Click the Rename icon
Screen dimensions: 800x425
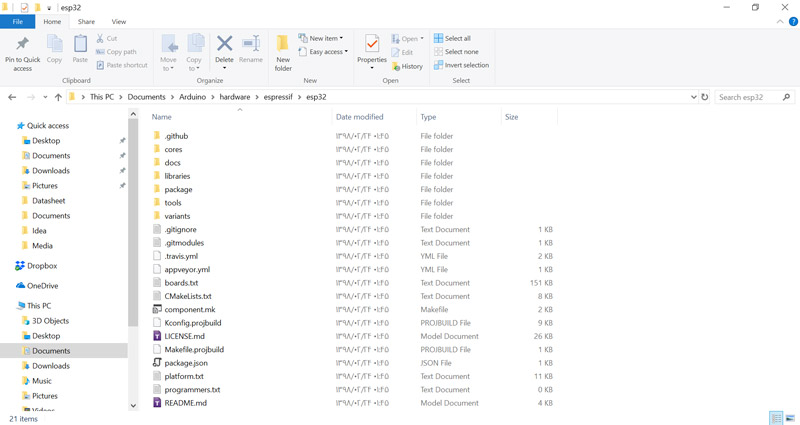pyautogui.click(x=251, y=43)
